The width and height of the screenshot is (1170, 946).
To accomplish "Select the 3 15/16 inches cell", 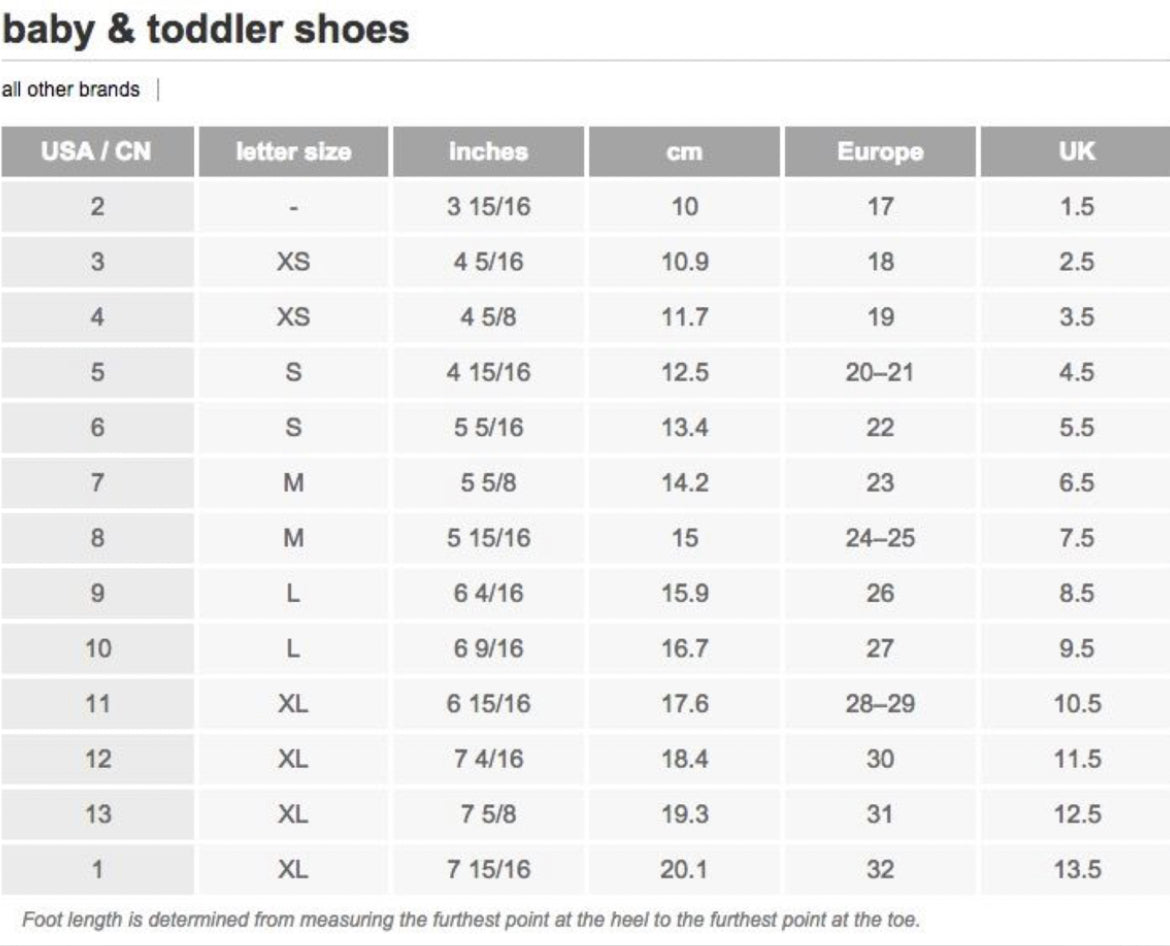I will [x=488, y=207].
